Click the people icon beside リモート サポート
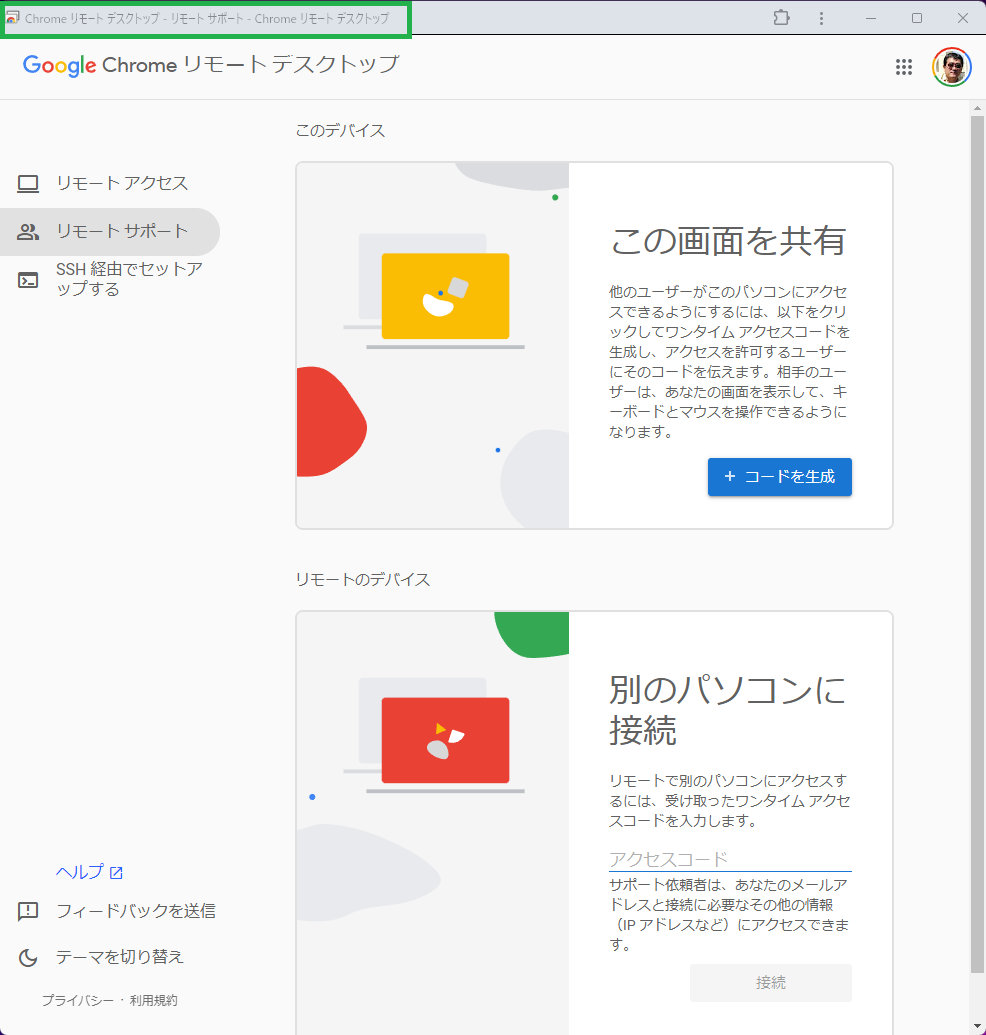Viewport: 986px width, 1035px height. click(x=28, y=232)
